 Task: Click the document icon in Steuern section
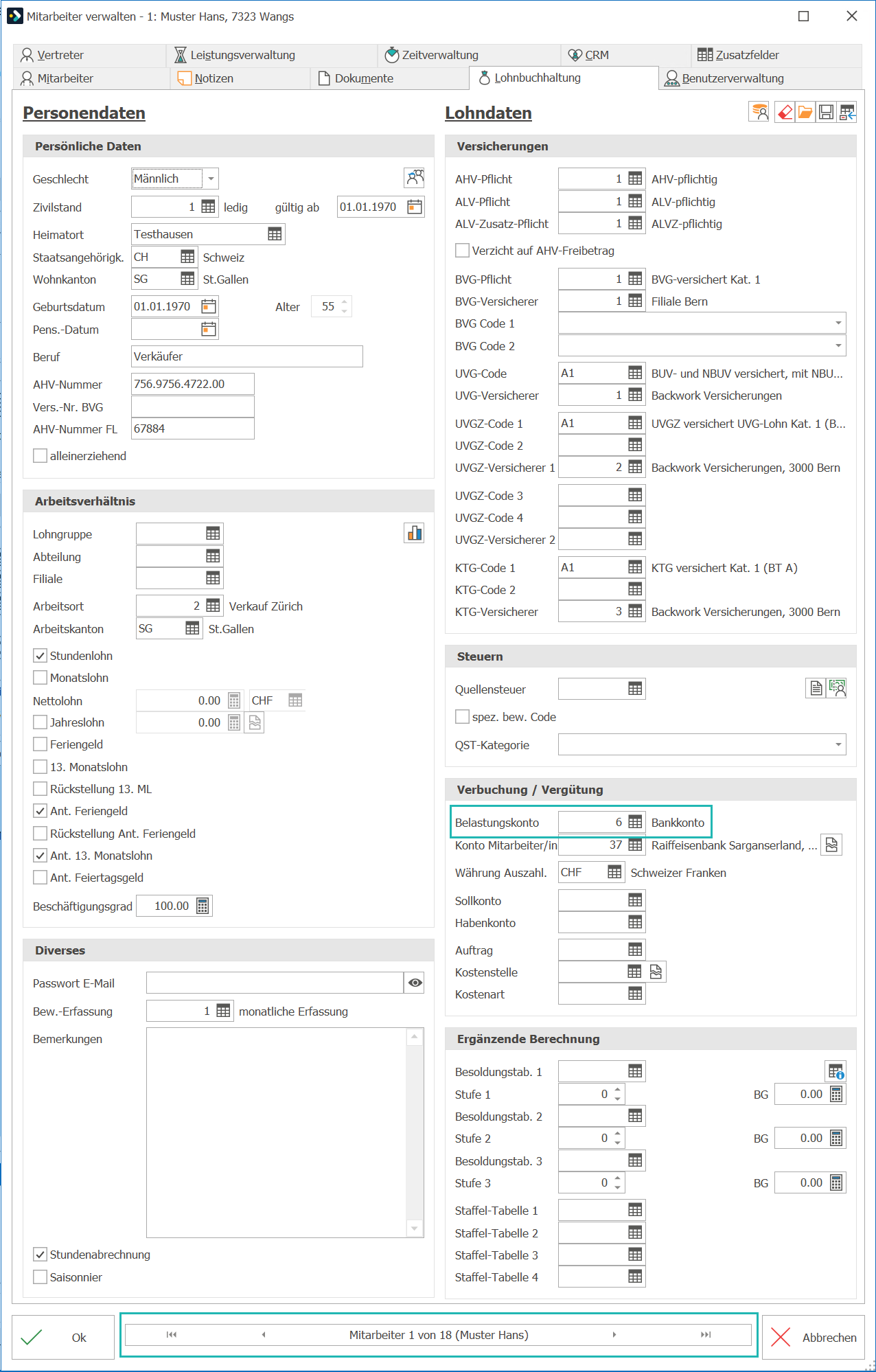[816, 688]
